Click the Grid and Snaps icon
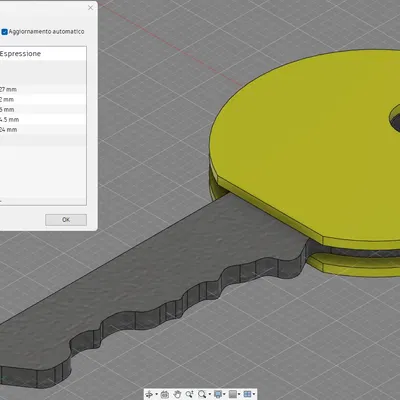400x400 pixels. (x=233, y=394)
